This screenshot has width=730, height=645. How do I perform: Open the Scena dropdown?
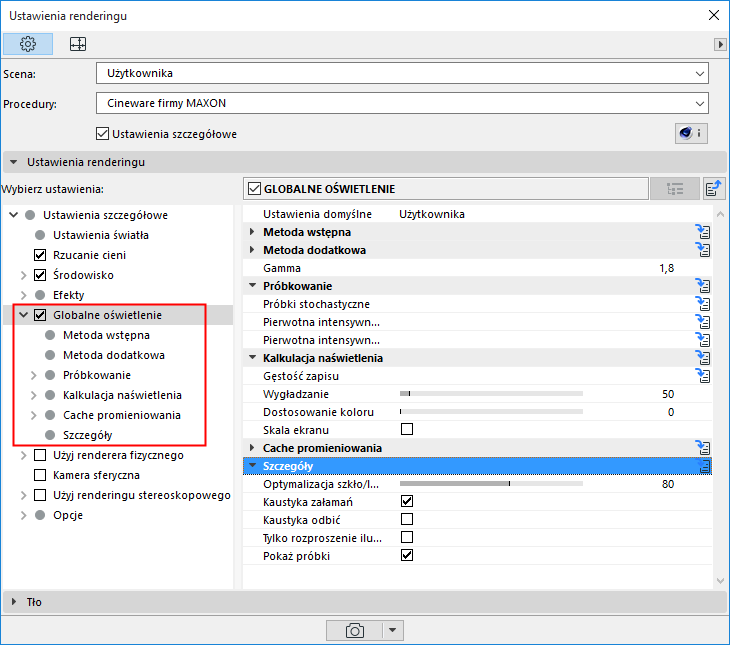(x=402, y=74)
